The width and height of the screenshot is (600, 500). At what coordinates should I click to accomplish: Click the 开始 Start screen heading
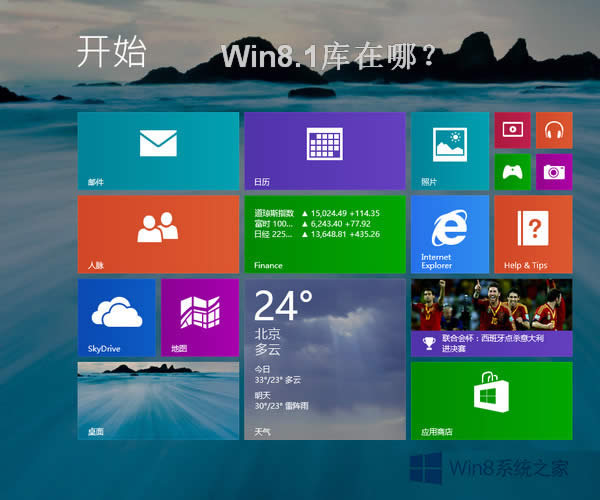point(111,52)
